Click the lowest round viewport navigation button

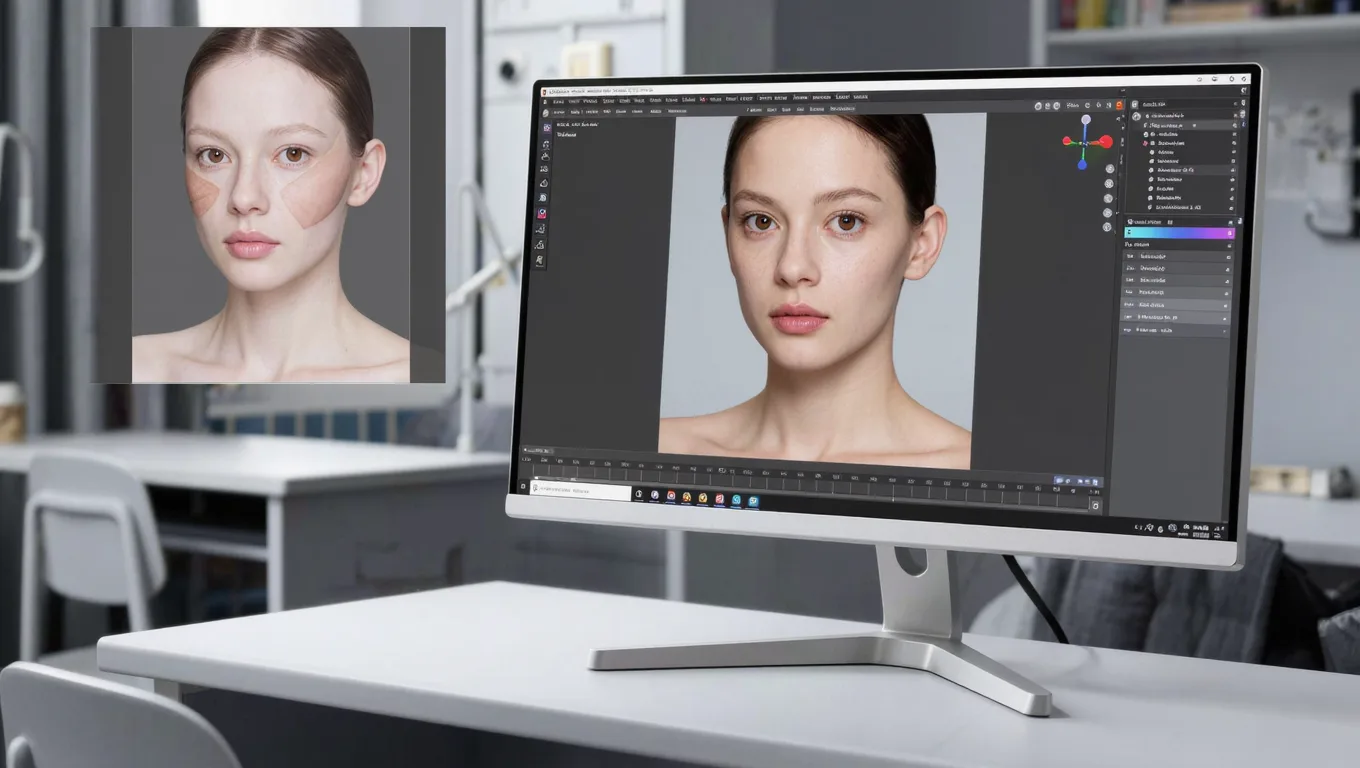[1107, 227]
